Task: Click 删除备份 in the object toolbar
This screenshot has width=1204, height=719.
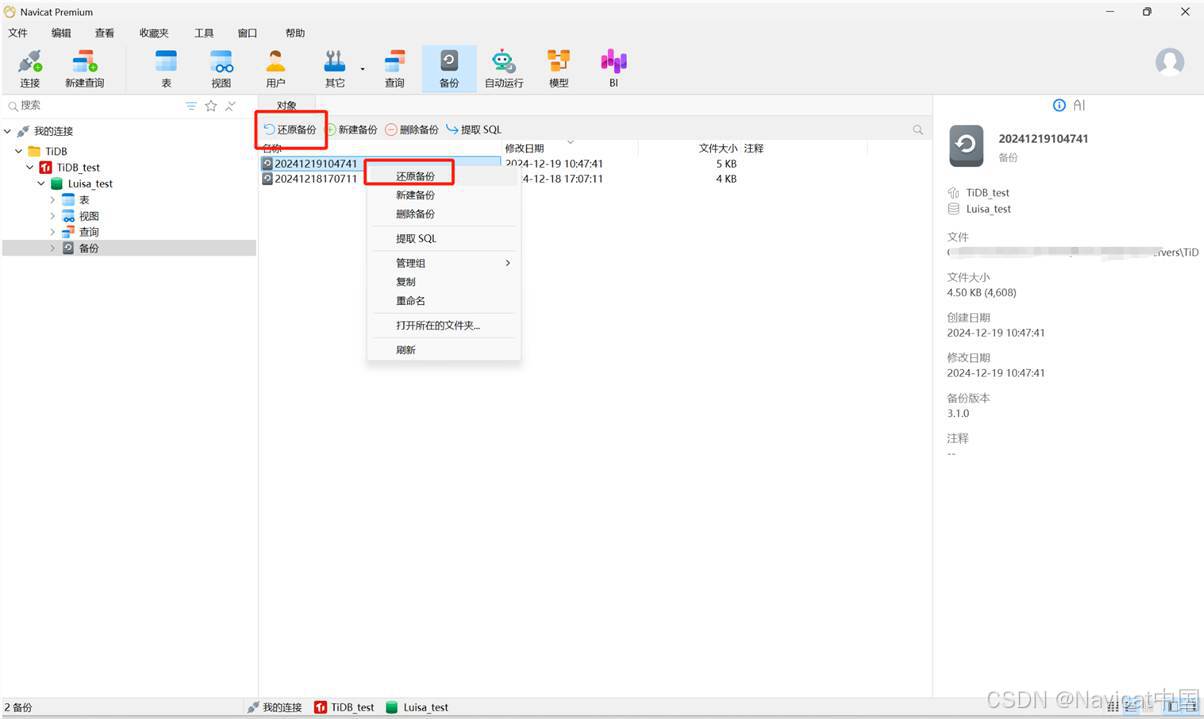Action: click(x=412, y=130)
